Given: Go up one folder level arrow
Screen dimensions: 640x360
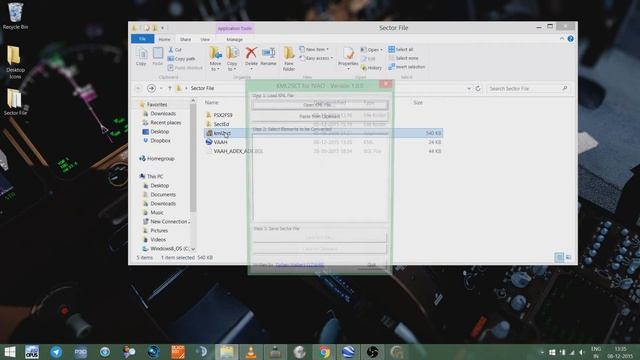Looking at the screenshot, I should pyautogui.click(x=170, y=88).
